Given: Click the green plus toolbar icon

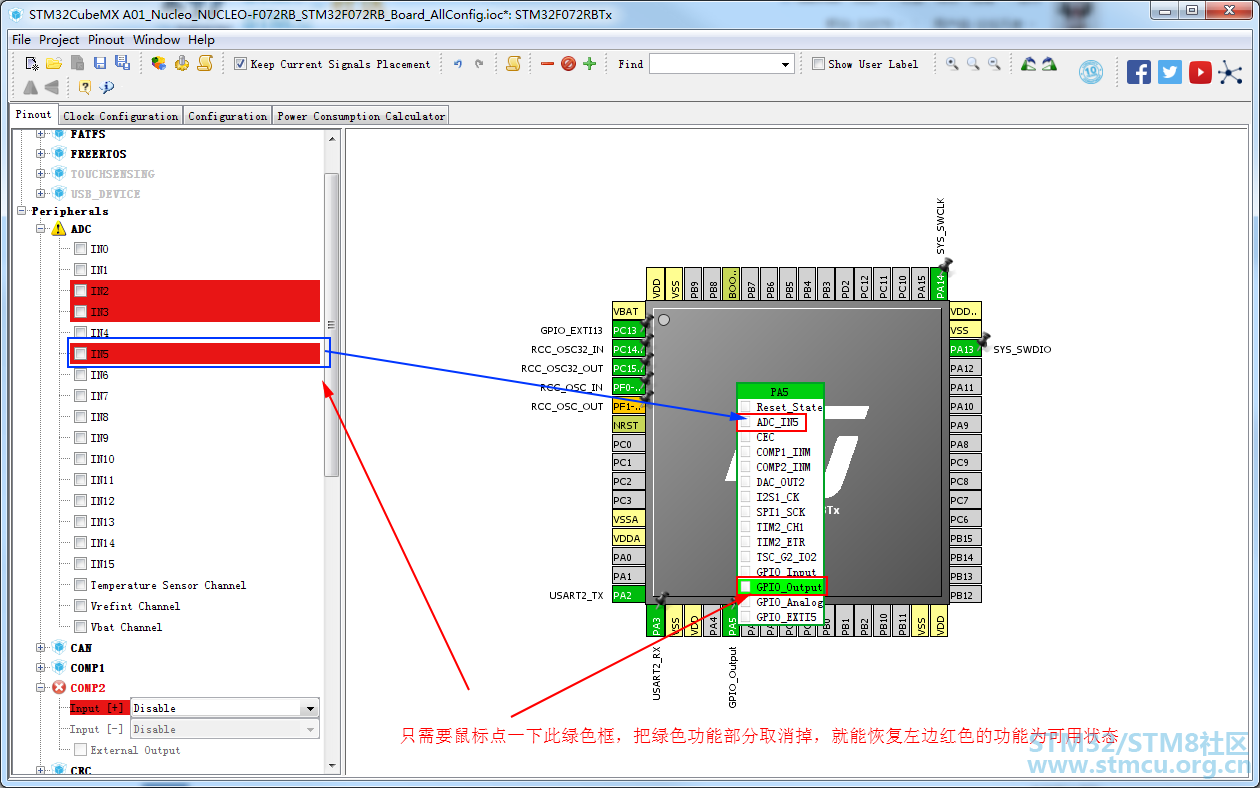Looking at the screenshot, I should tap(589, 63).
